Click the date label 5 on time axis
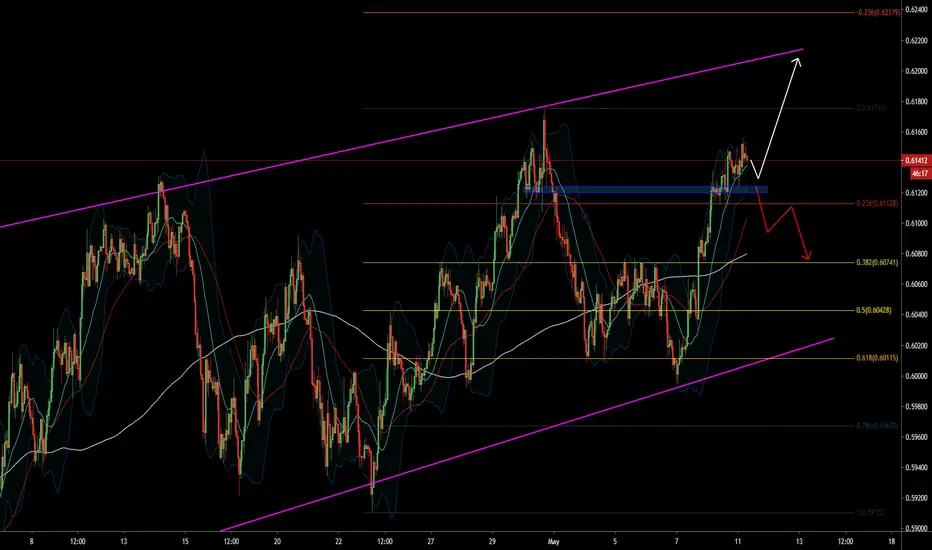Viewport: 932px width, 550px height. tap(615, 542)
